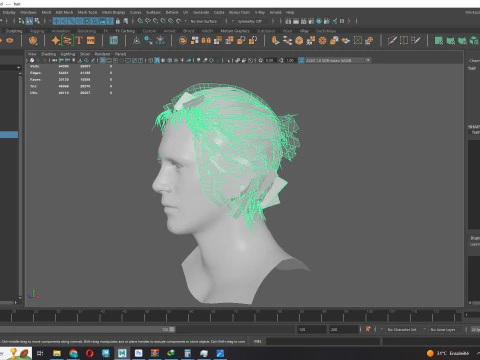Switch to the Sculpting shelf tab
Viewport: 480px width, 360px height.
click(14, 31)
